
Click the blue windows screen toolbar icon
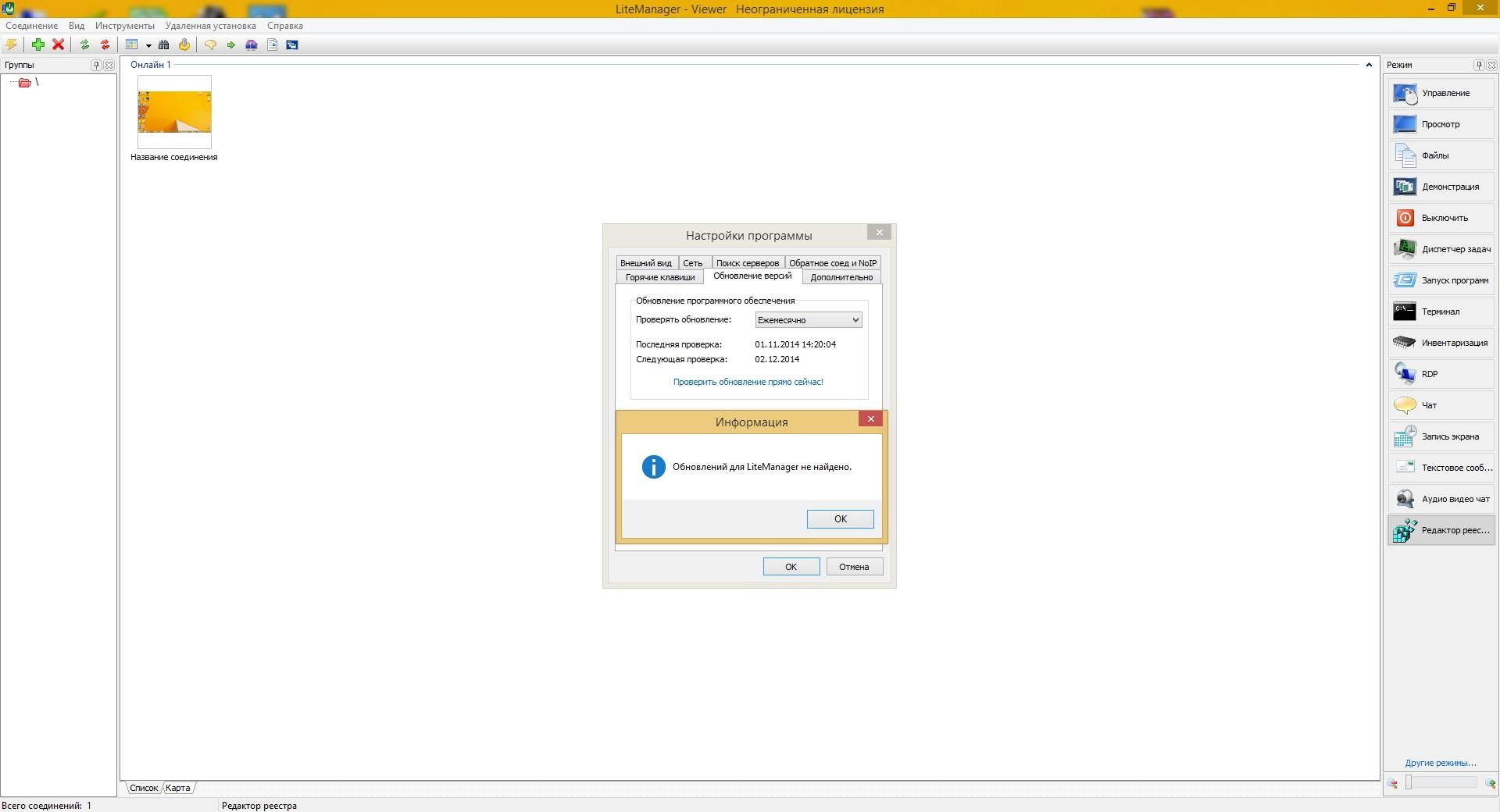(x=292, y=45)
